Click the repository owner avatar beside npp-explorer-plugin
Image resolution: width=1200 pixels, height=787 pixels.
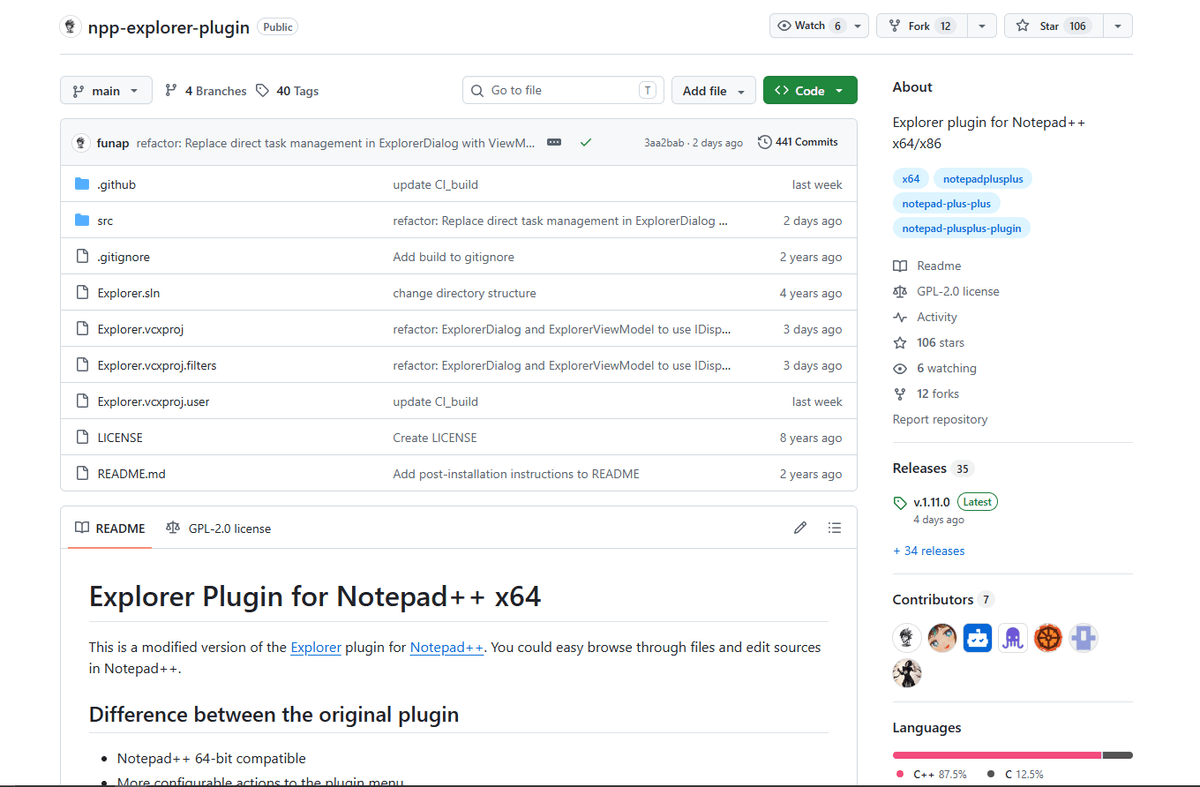point(70,27)
